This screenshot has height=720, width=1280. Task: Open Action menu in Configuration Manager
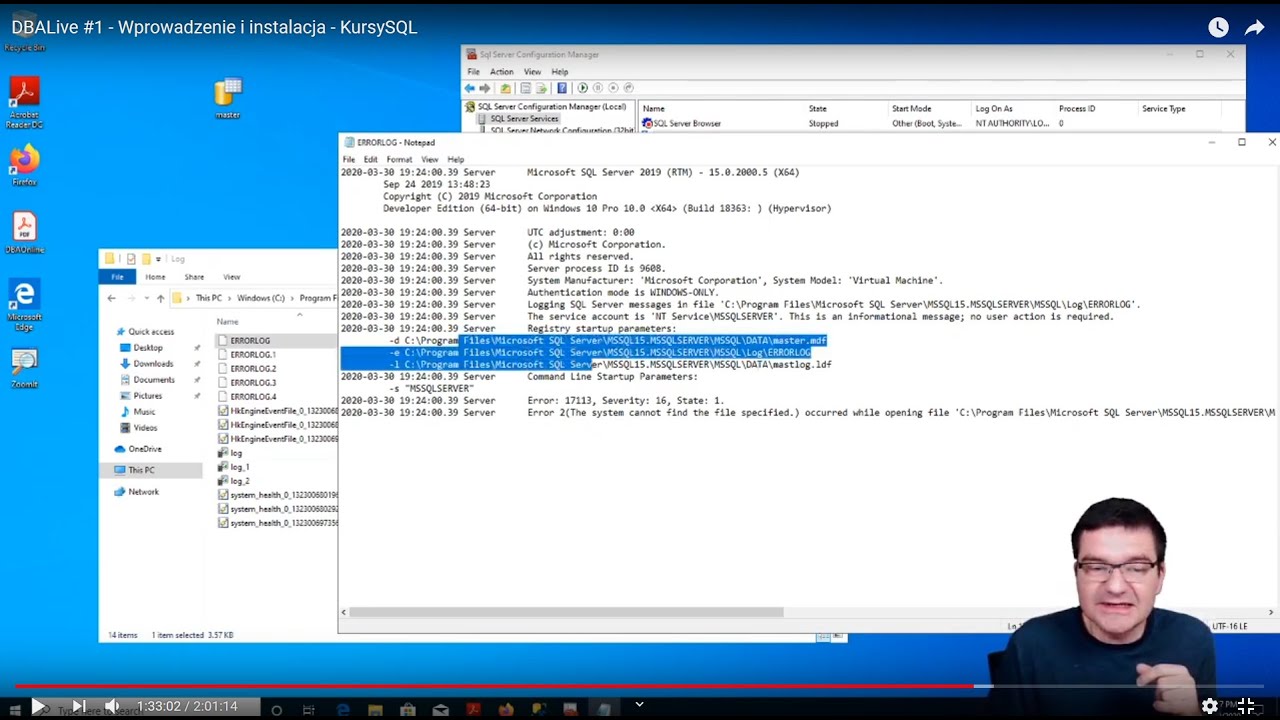(501, 72)
